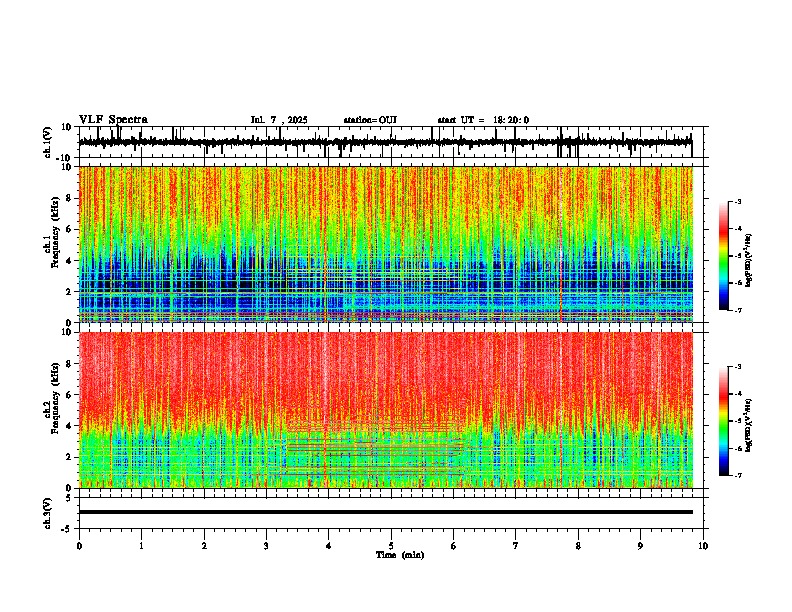Click the '0' tick on time axis
This screenshot has height=612, width=792.
click(79, 546)
